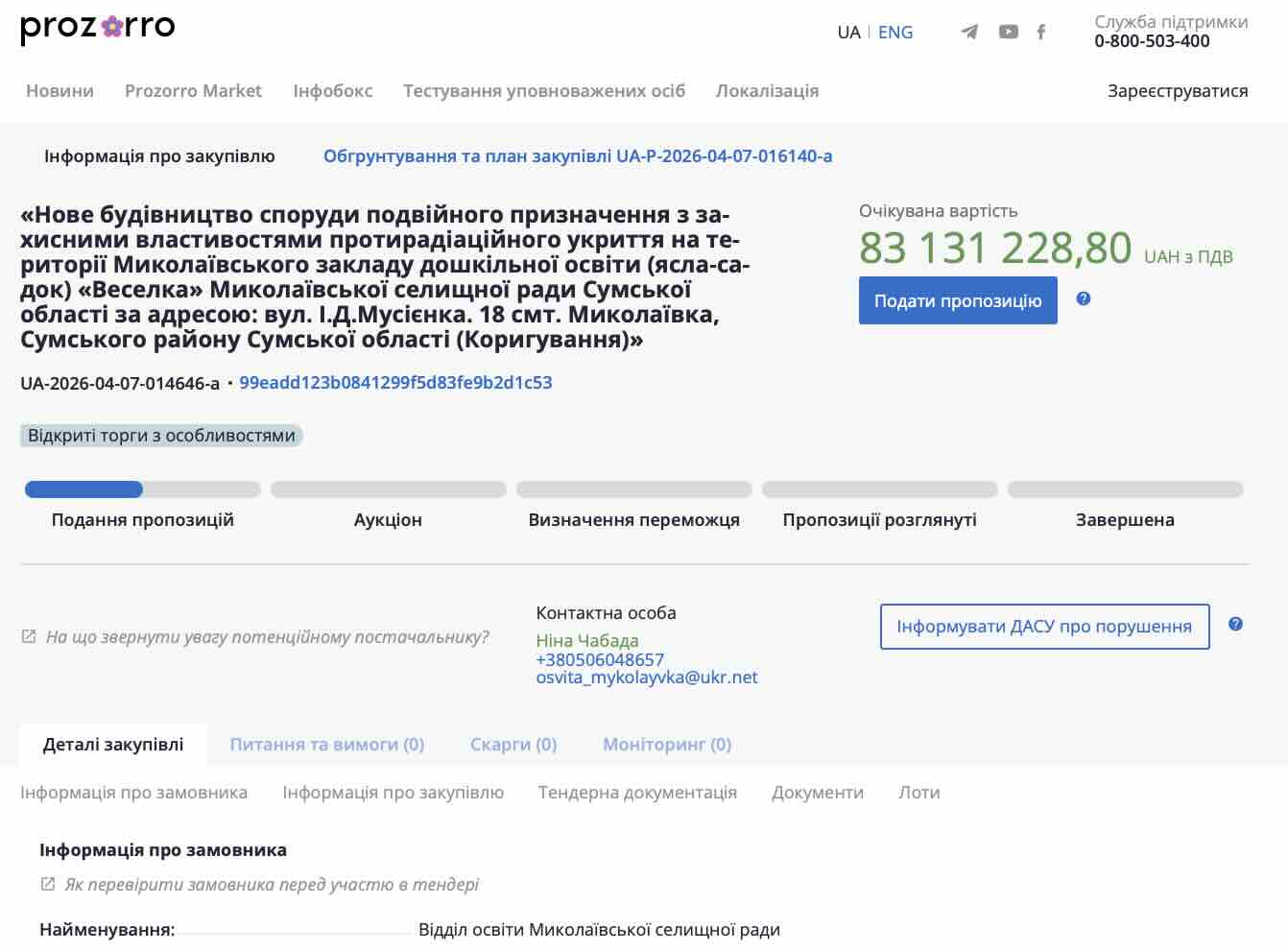Click external link icon for customer verification
1288x952 pixels.
(x=48, y=884)
